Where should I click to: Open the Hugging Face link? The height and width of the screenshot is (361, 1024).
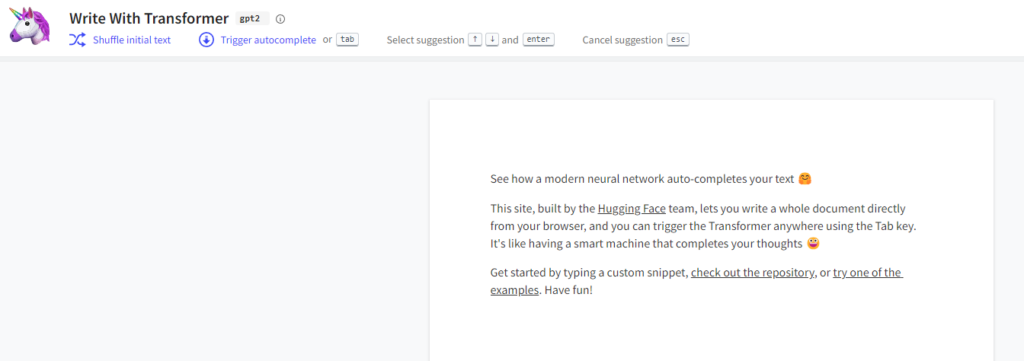[632, 209]
